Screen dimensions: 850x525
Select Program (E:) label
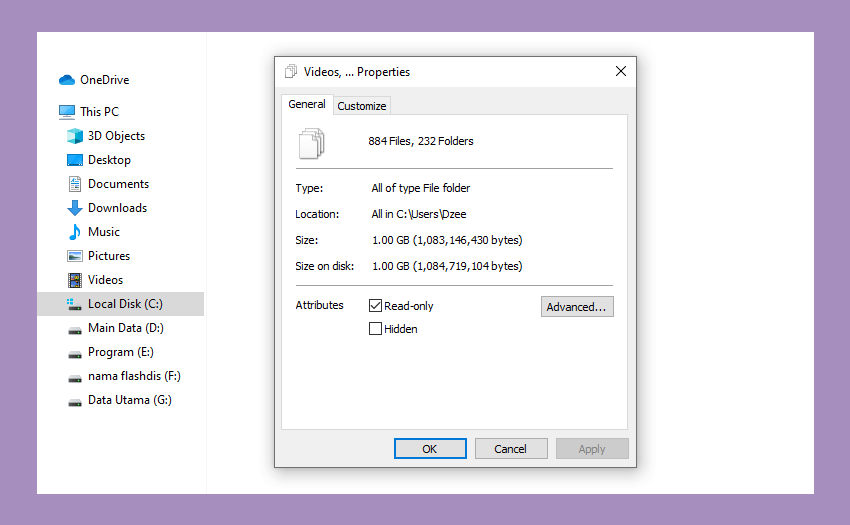point(121,352)
